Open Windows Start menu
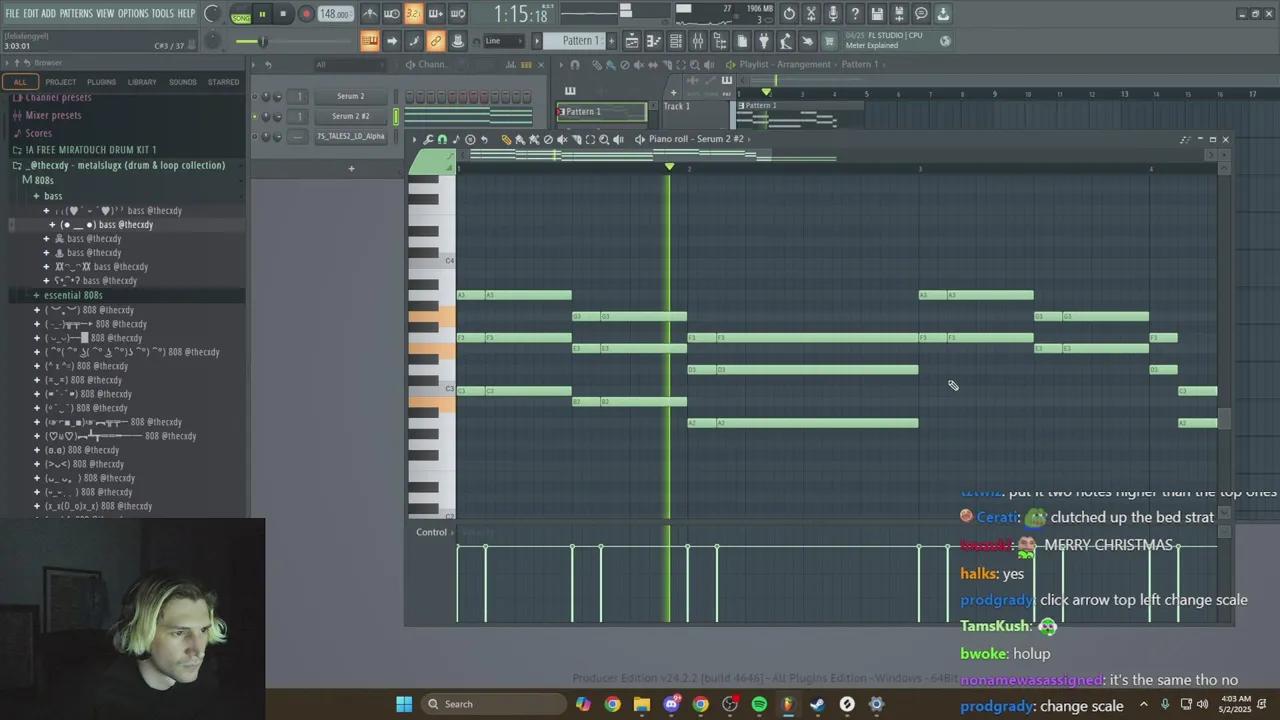The width and height of the screenshot is (1280, 720). (404, 704)
